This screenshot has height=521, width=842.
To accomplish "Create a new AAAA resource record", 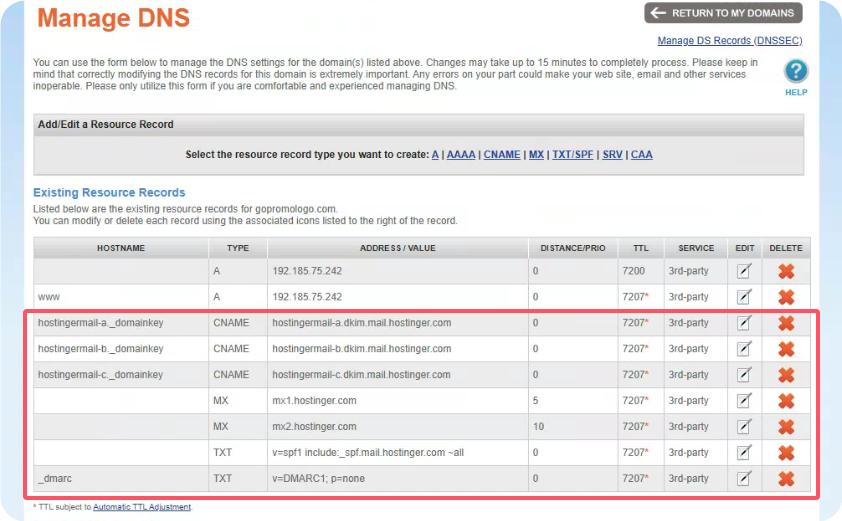I will [461, 155].
